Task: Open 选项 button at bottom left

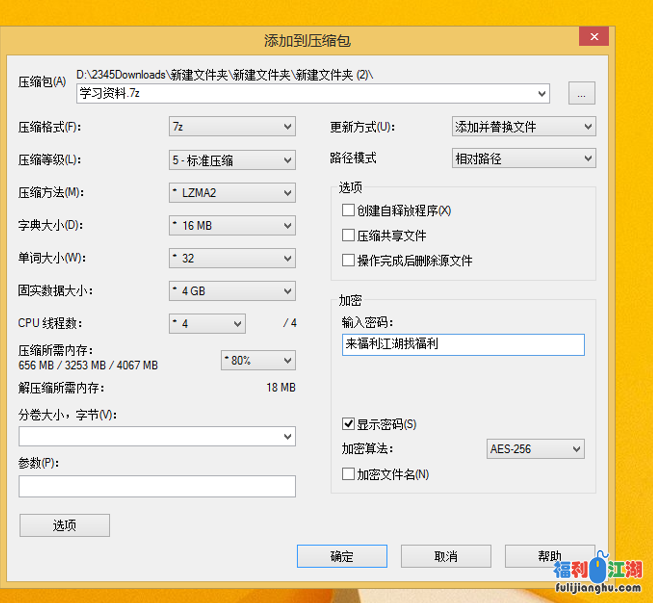Action: coord(64,525)
